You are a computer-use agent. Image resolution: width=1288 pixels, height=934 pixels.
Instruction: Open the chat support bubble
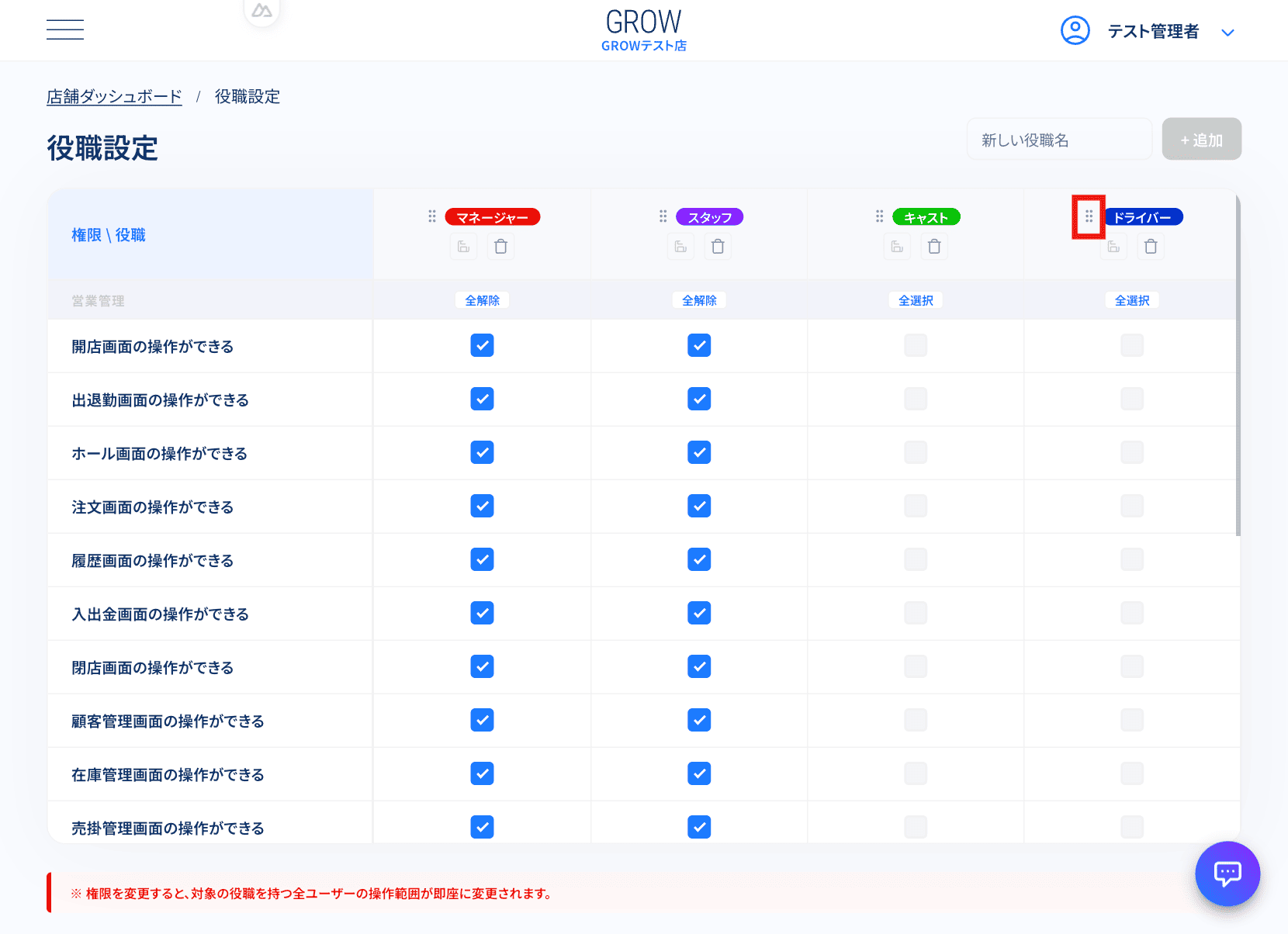click(1227, 873)
